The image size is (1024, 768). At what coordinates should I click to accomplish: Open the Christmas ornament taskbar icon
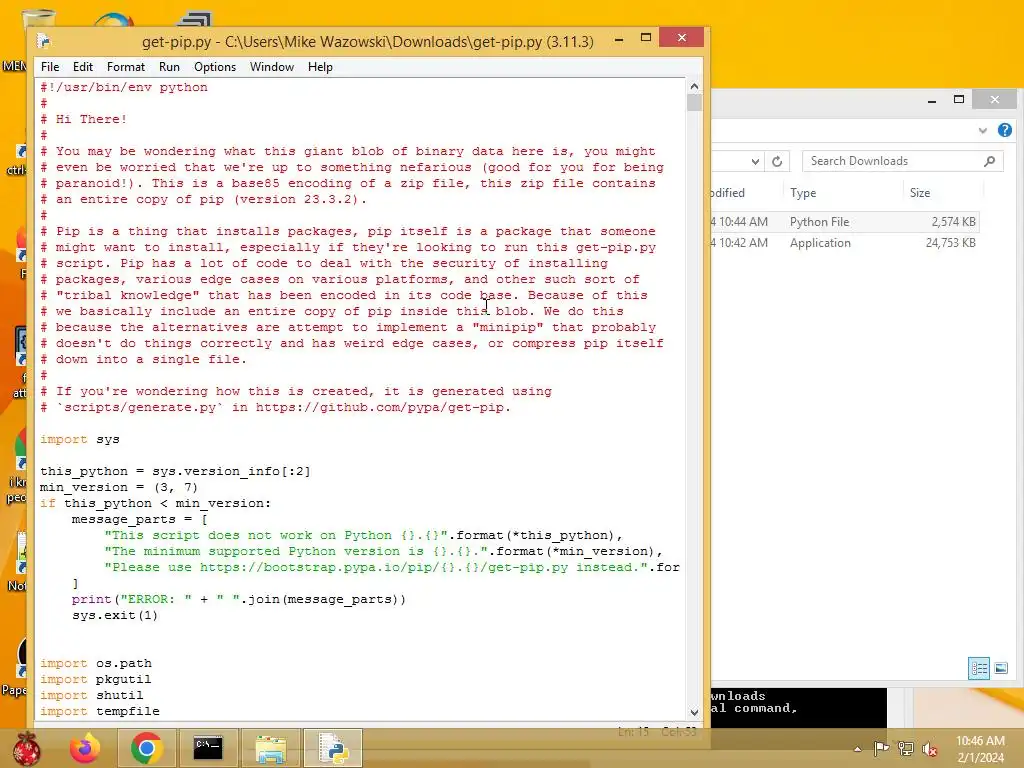pos(27,748)
